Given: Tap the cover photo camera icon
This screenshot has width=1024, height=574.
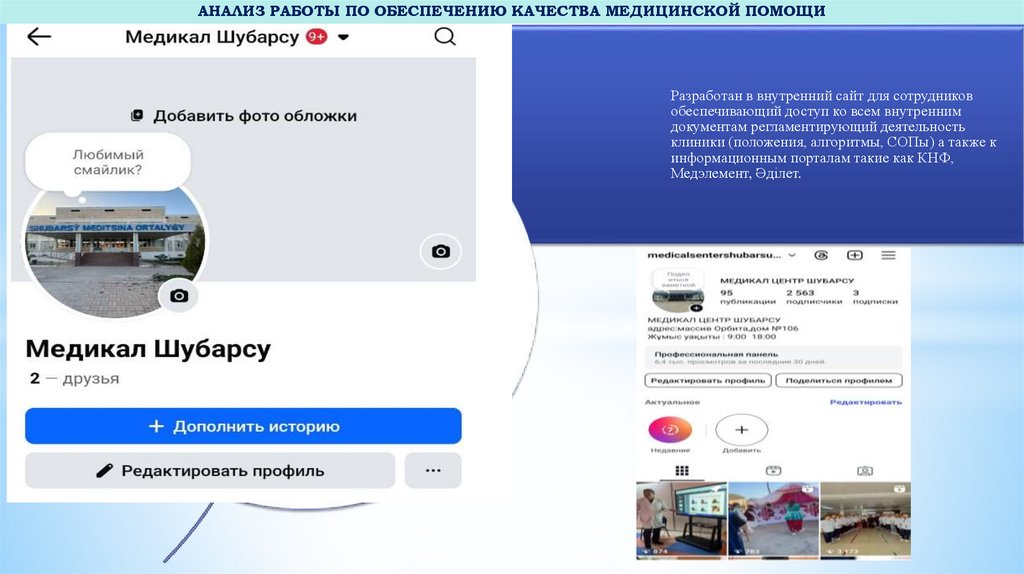Looking at the screenshot, I should click(441, 251).
